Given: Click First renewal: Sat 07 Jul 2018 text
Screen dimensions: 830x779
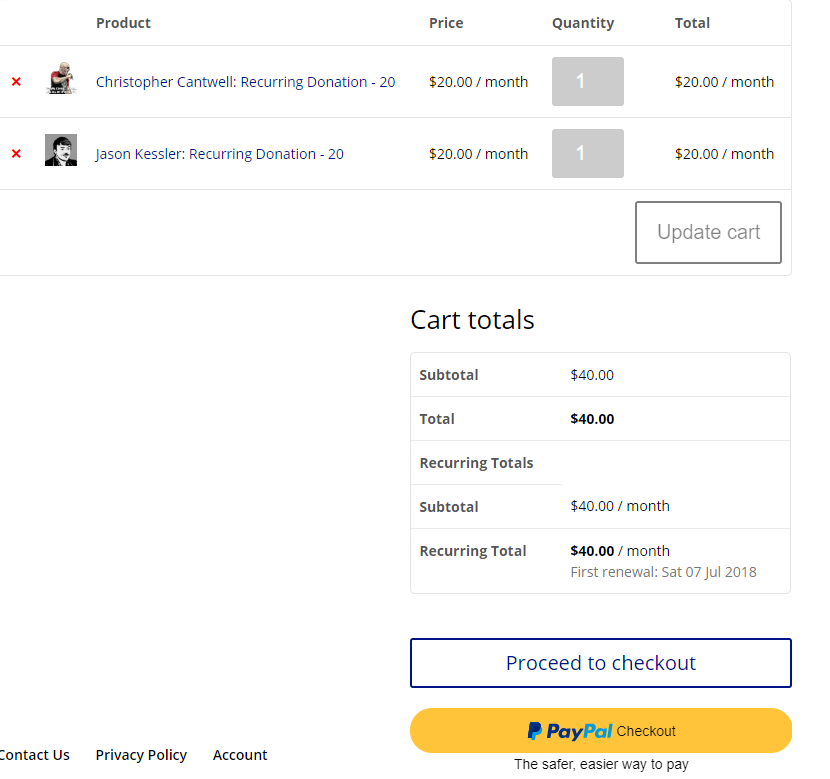Looking at the screenshot, I should pyautogui.click(x=664, y=572).
